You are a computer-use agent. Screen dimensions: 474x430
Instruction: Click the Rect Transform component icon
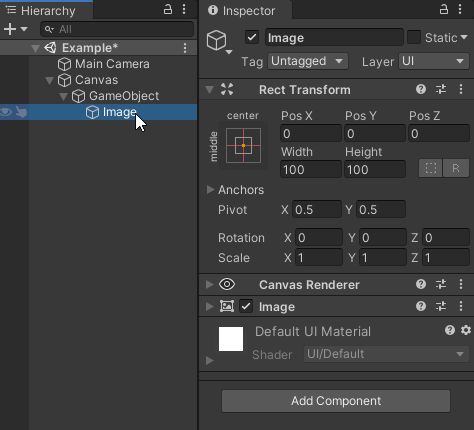click(x=227, y=89)
